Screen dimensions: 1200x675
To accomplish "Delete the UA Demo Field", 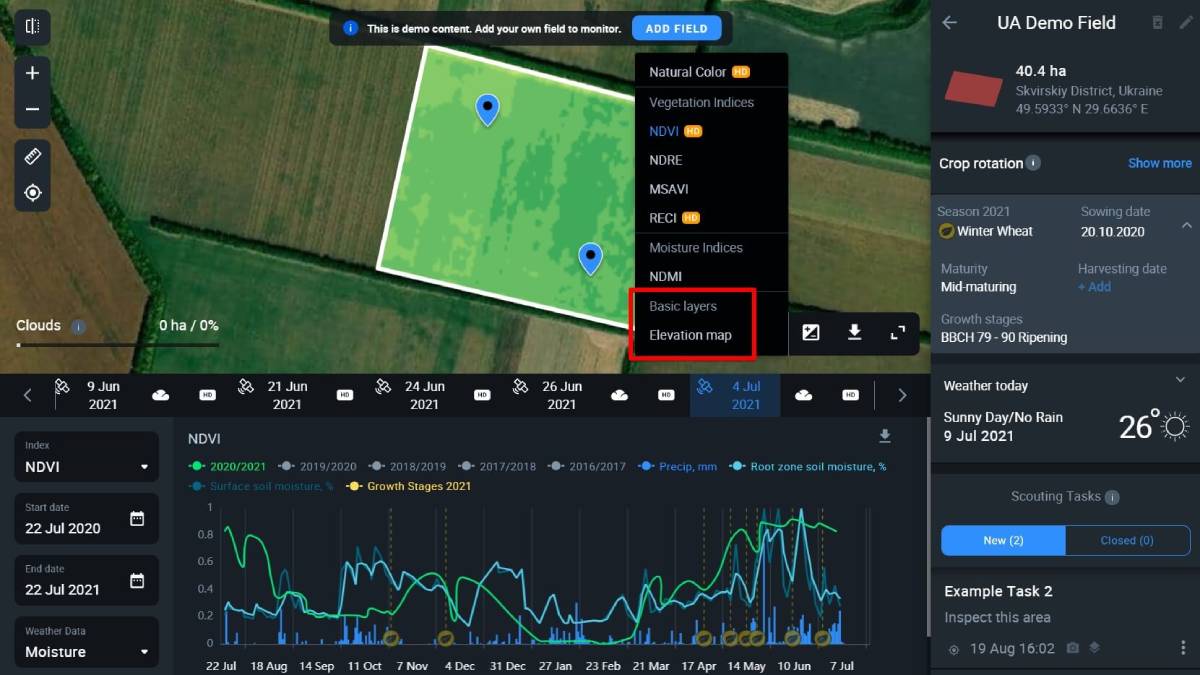I will click(1158, 23).
